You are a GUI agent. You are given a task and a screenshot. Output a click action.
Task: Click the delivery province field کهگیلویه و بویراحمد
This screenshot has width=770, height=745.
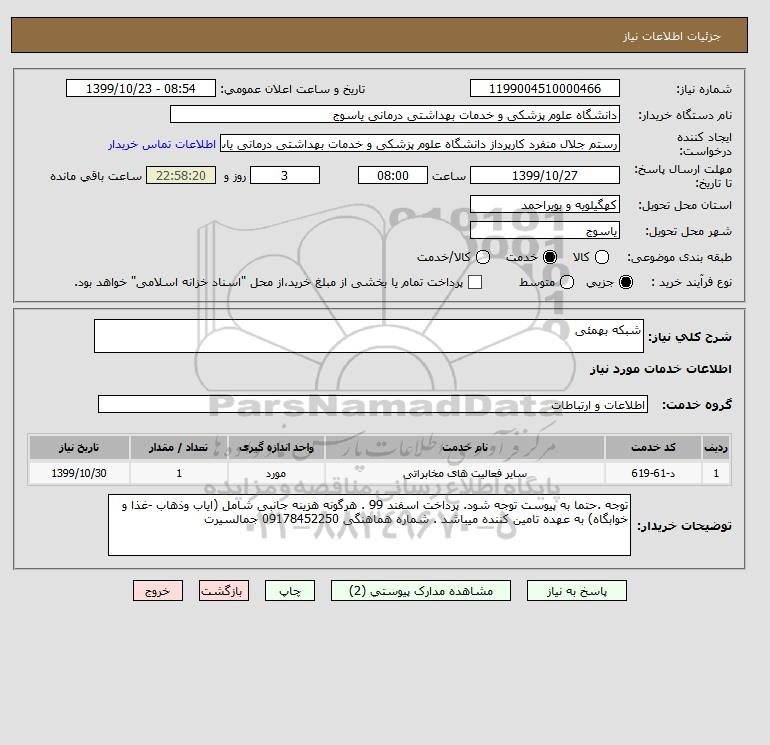pos(545,204)
